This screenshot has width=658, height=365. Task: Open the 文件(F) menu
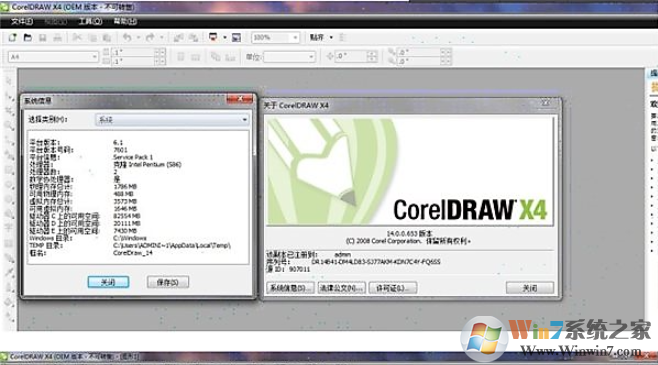pos(21,21)
